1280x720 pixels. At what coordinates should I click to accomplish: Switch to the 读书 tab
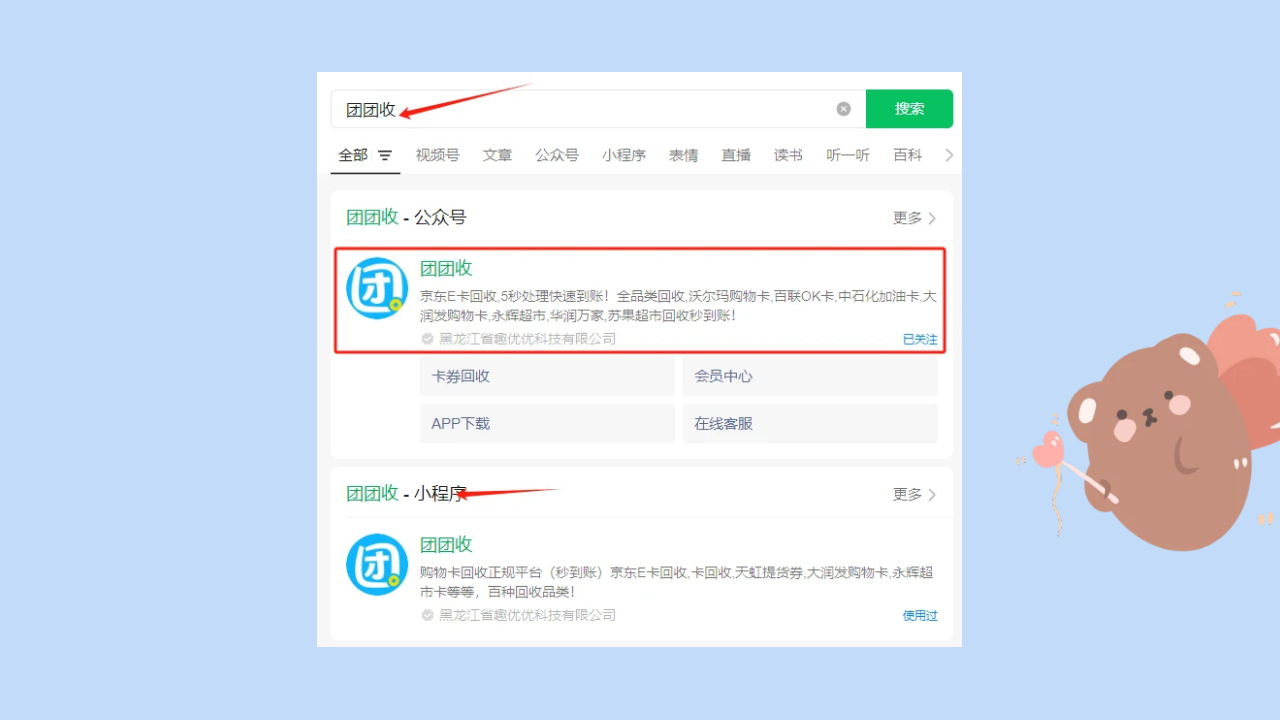(x=788, y=155)
